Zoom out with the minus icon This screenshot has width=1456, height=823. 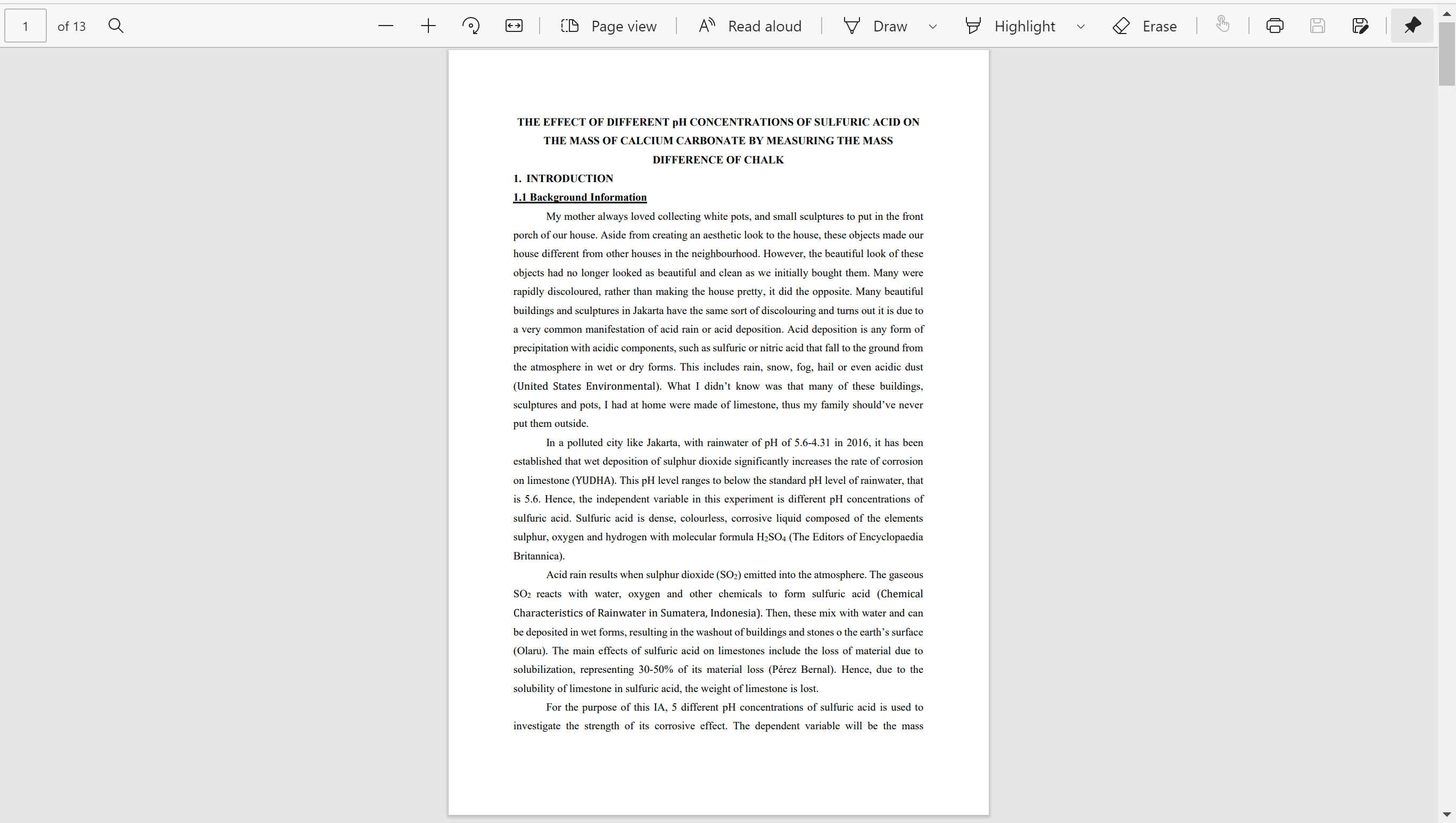[x=385, y=26]
